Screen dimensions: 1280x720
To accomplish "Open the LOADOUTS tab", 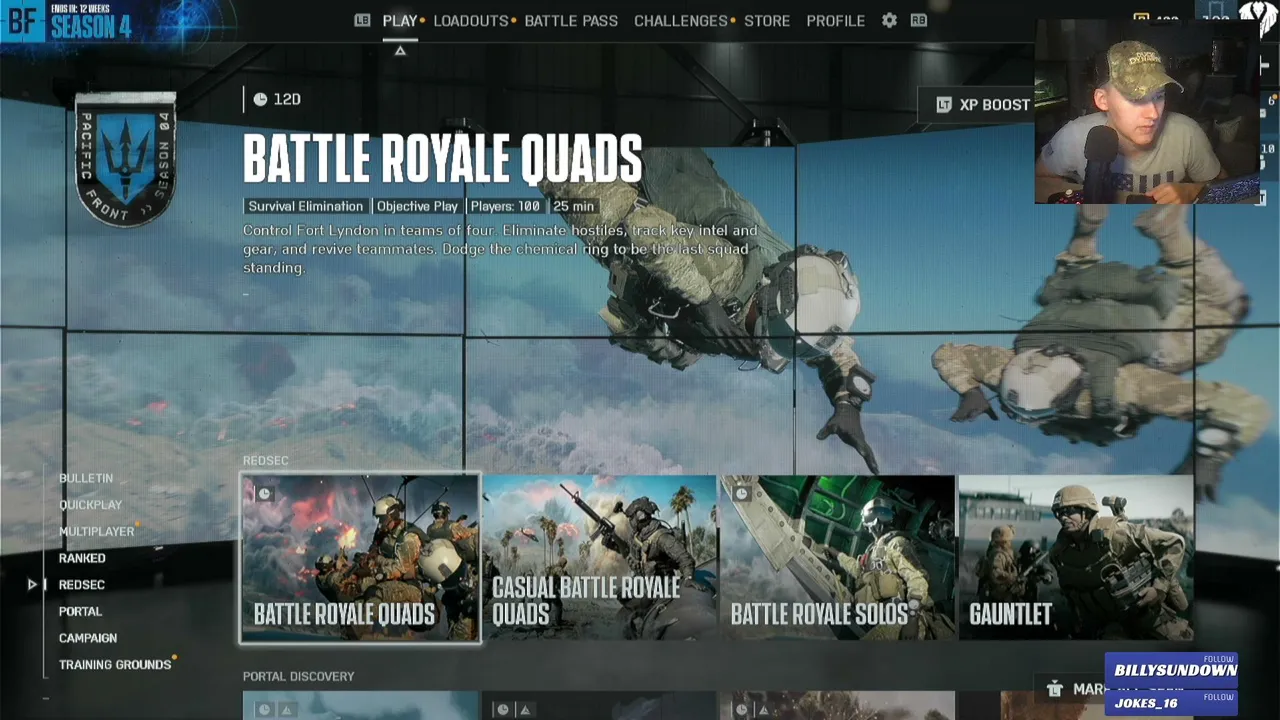I will (x=471, y=20).
